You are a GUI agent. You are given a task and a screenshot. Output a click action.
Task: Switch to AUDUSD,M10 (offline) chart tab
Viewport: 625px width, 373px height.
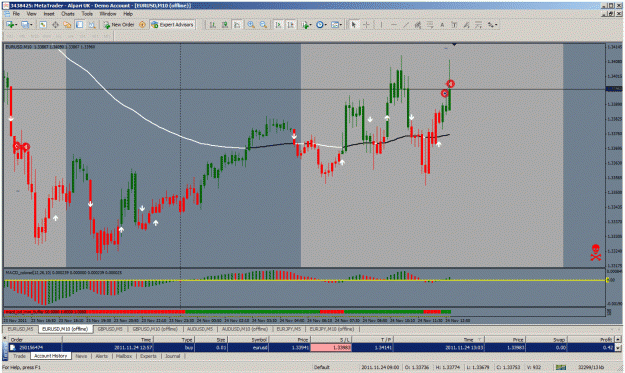[x=245, y=329]
